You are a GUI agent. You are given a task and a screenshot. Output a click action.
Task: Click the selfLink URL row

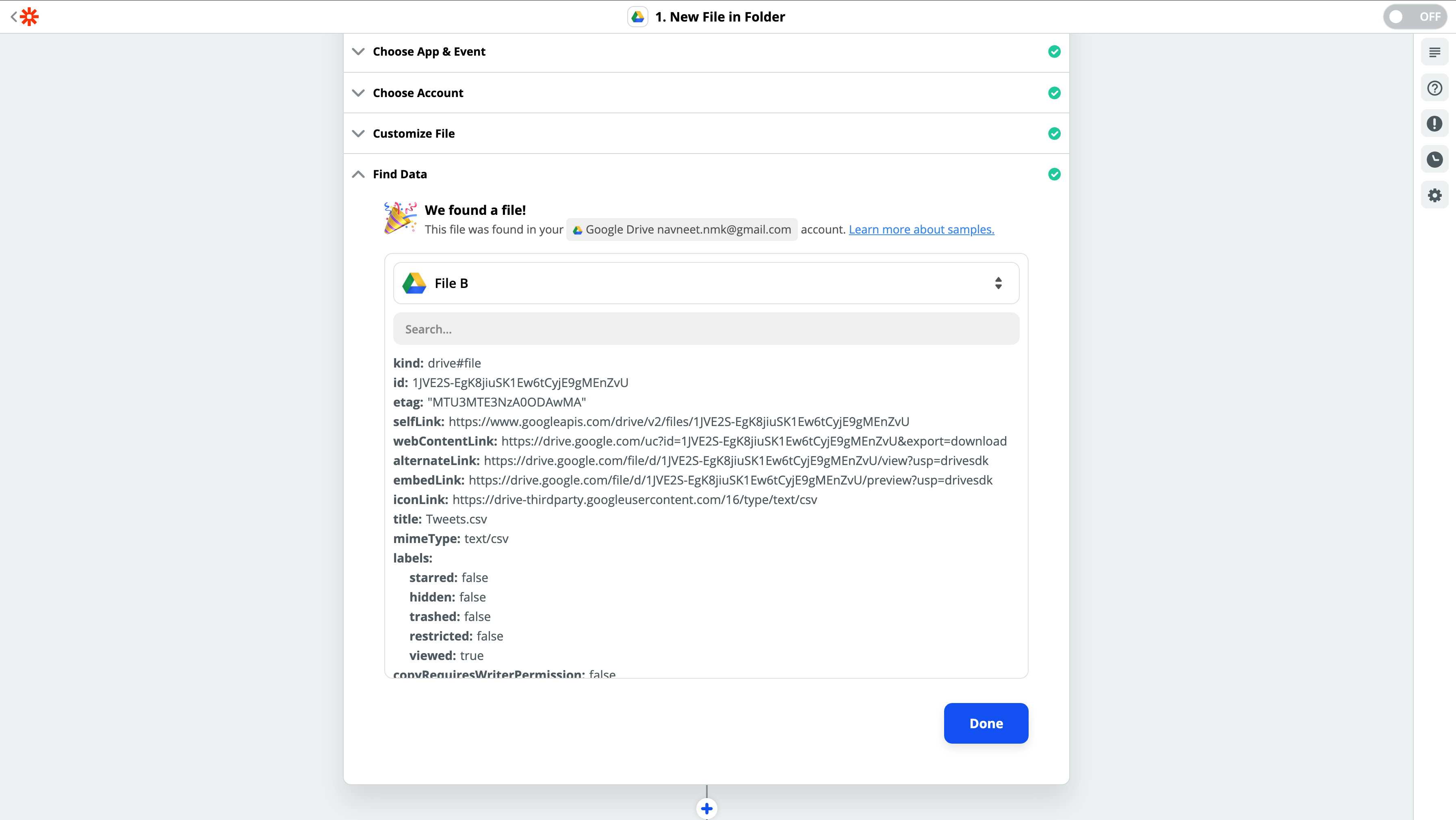click(651, 422)
